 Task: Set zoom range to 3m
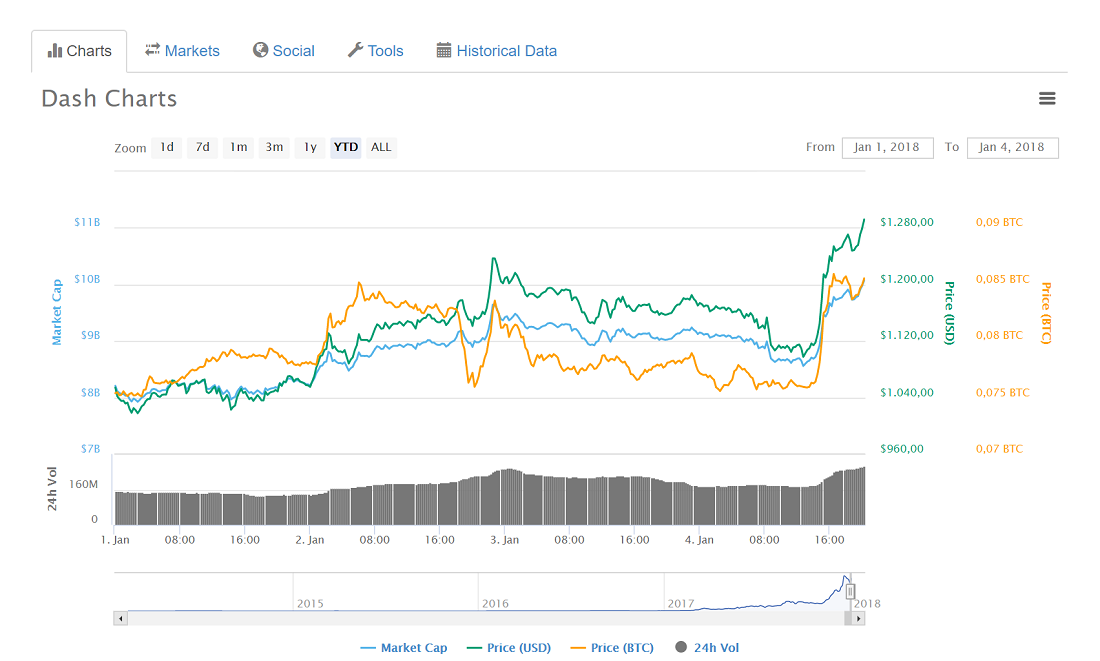(x=274, y=147)
